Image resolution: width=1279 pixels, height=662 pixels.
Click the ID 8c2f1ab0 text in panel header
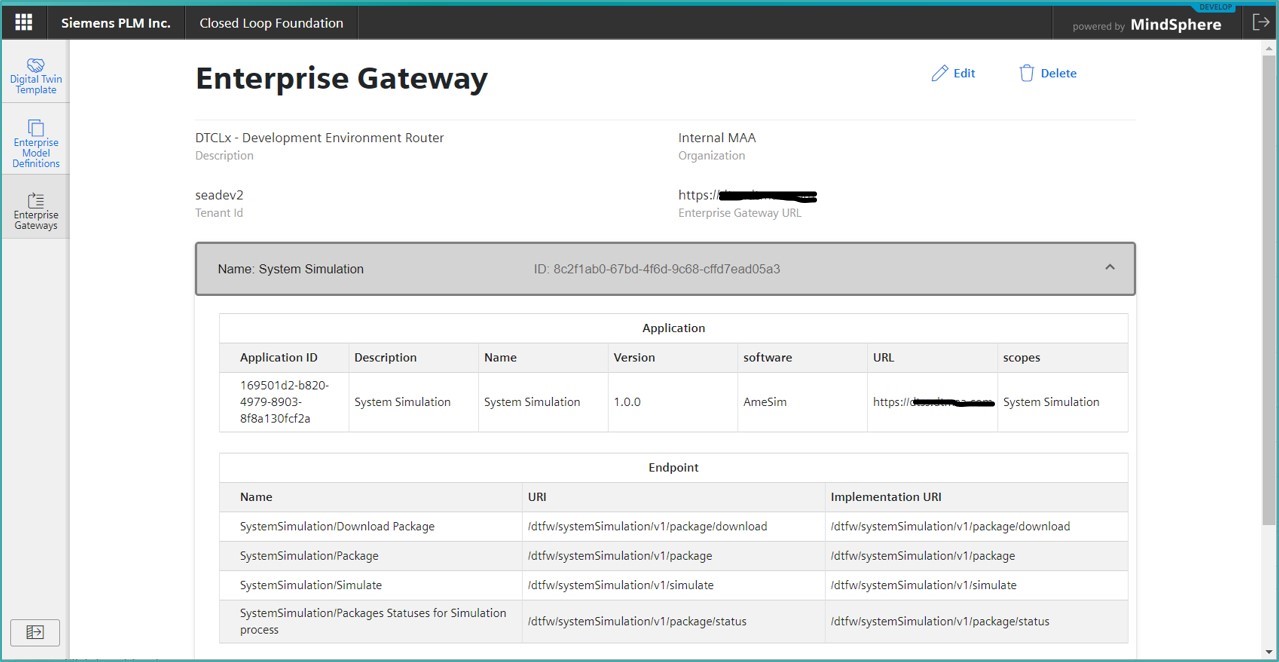pos(657,269)
